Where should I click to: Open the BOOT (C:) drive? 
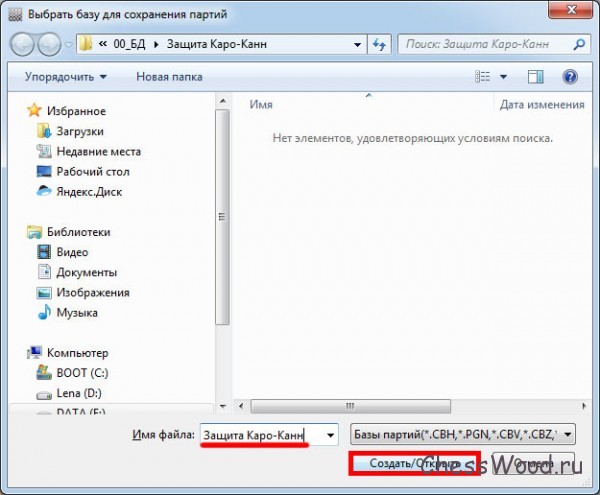[x=80, y=373]
